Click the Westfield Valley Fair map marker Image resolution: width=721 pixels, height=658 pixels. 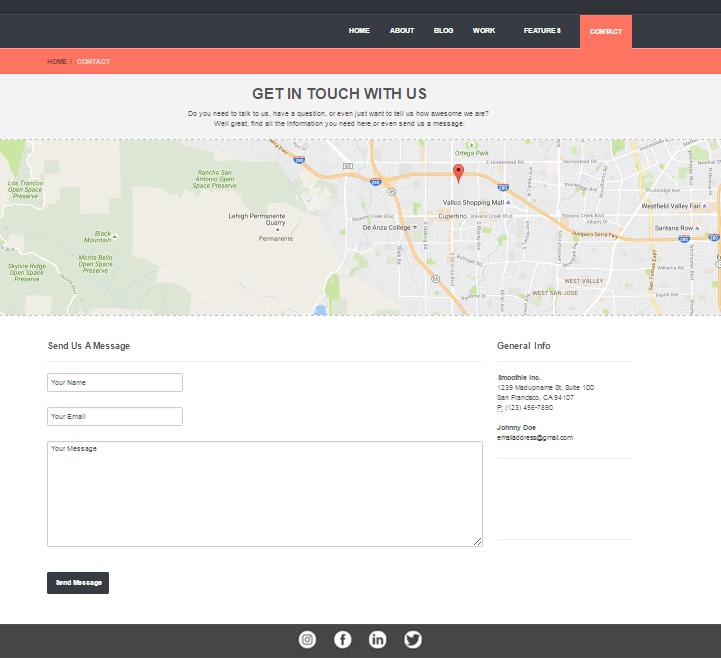point(704,206)
